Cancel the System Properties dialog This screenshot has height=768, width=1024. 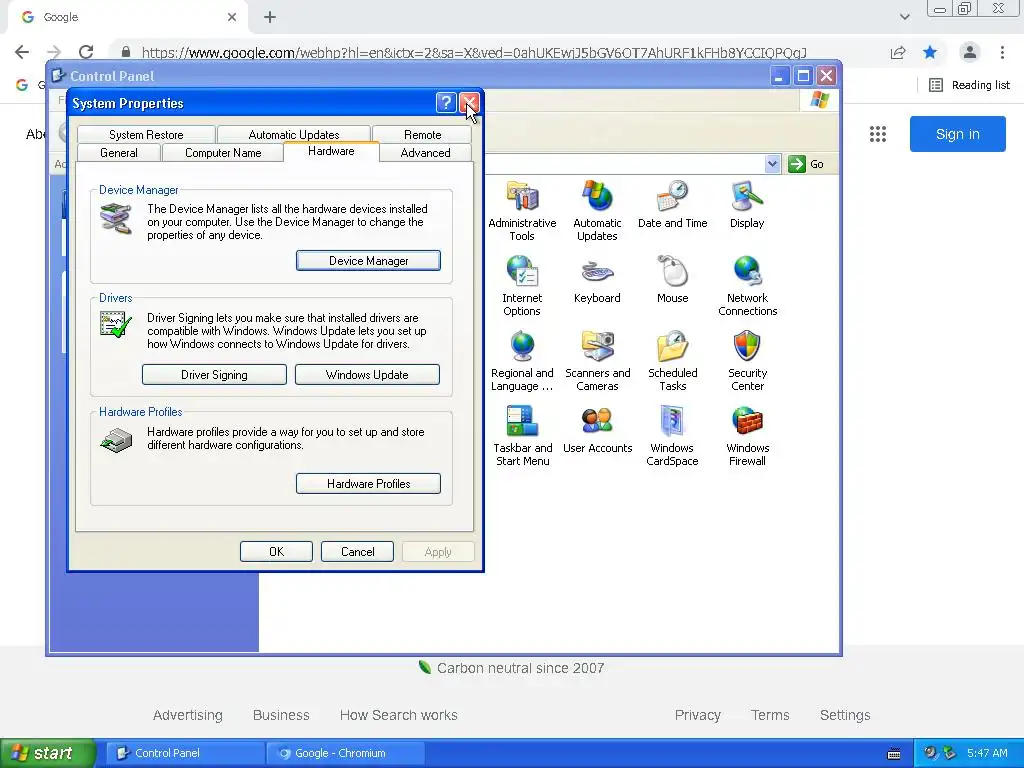pyautogui.click(x=357, y=552)
